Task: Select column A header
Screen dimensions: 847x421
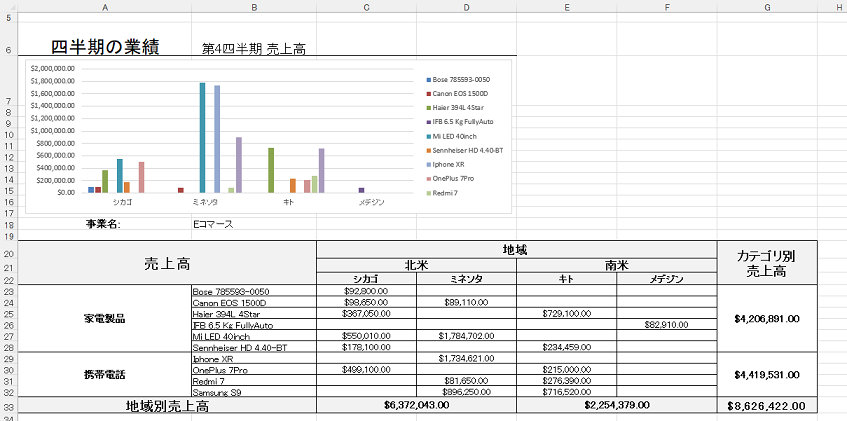Action: pos(105,6)
